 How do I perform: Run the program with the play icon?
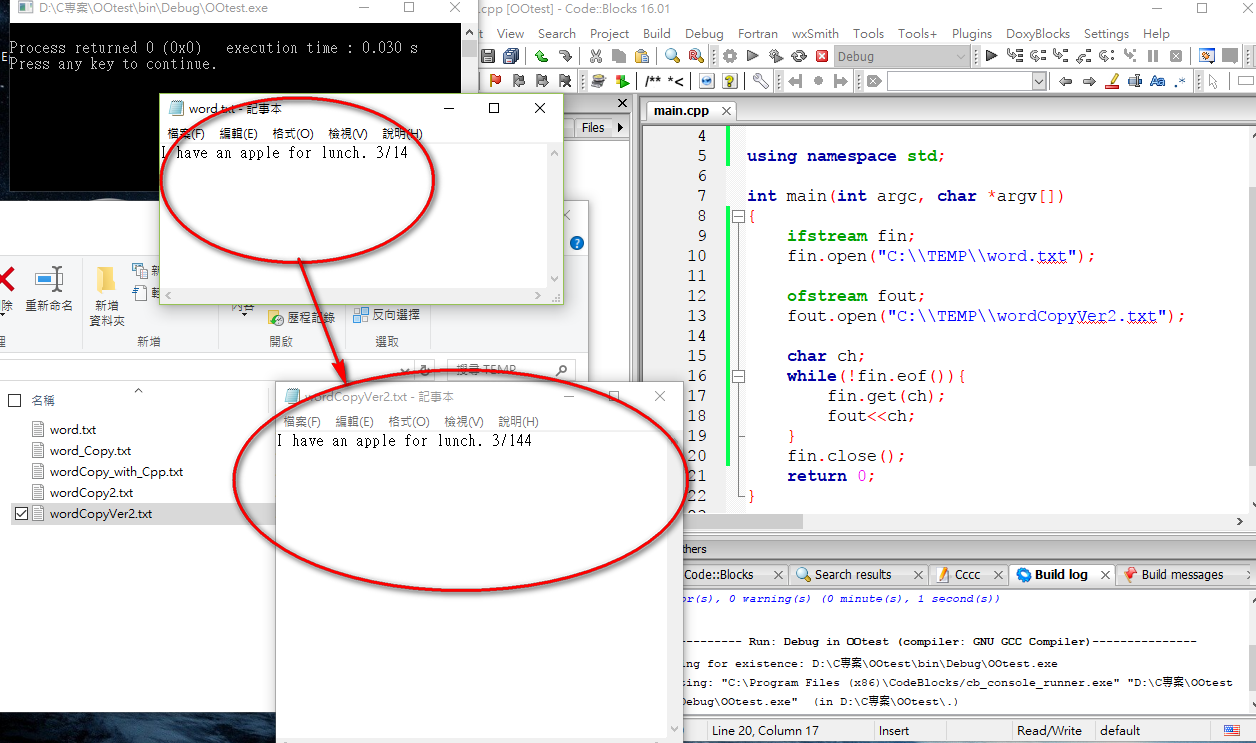753,56
